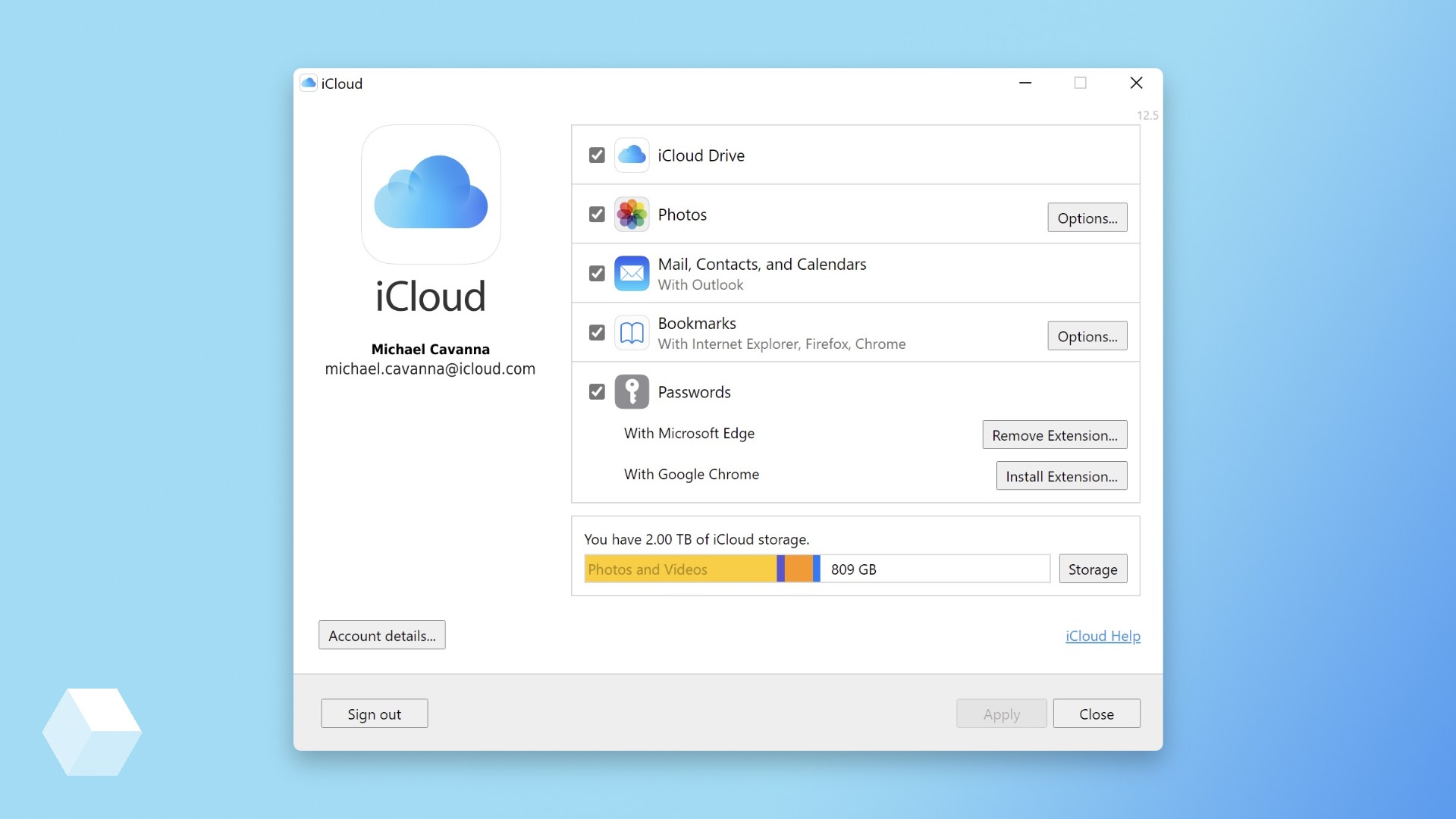Click the name Michael Cavanna

430,350
